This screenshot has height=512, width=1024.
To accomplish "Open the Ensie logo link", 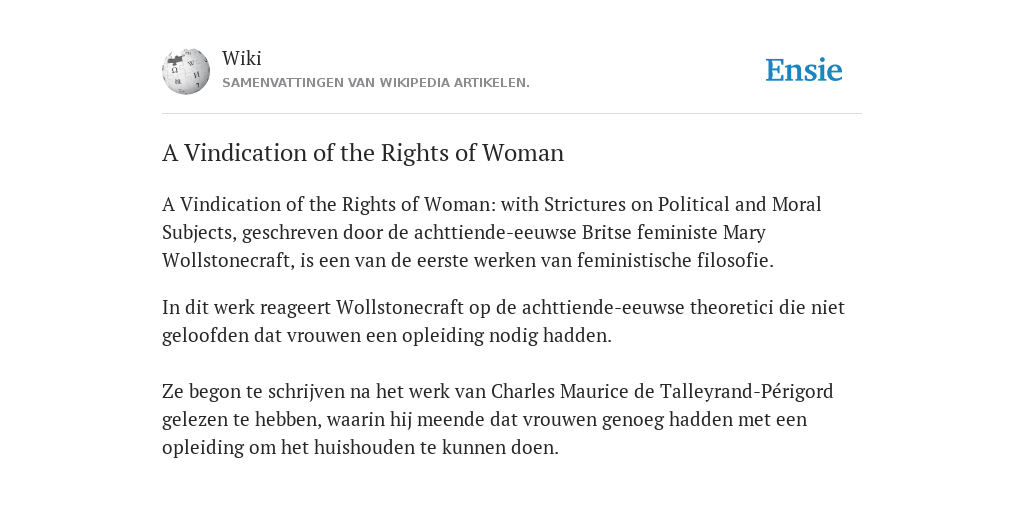I will pyautogui.click(x=804, y=70).
